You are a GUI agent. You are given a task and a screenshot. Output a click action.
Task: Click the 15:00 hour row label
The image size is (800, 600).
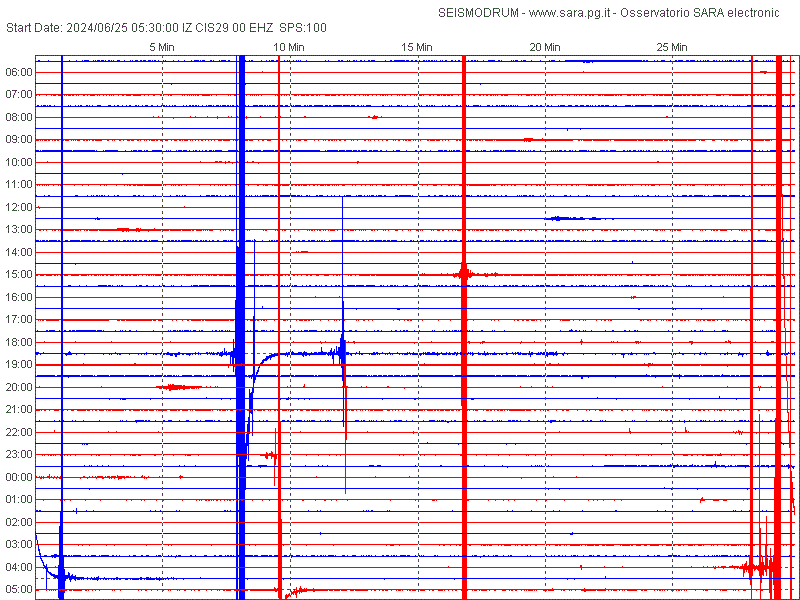coord(19,274)
